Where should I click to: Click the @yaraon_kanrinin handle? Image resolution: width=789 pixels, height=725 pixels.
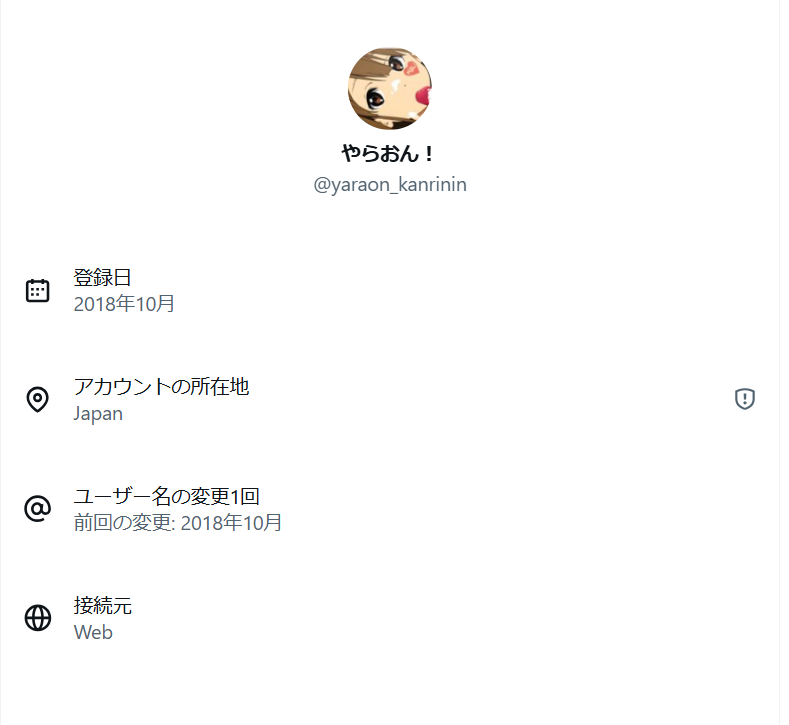tap(390, 185)
